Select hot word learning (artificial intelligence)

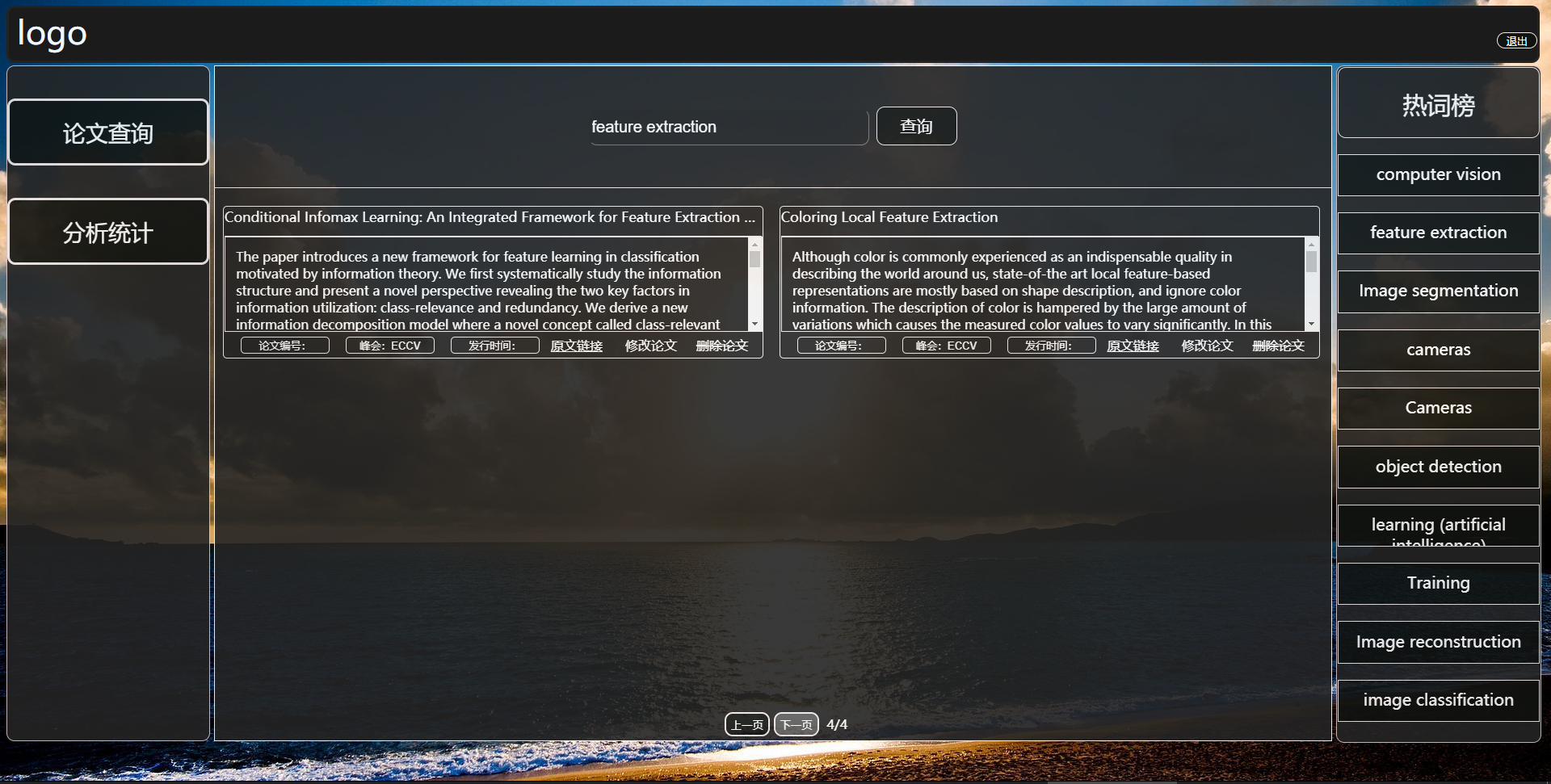pyautogui.click(x=1439, y=526)
